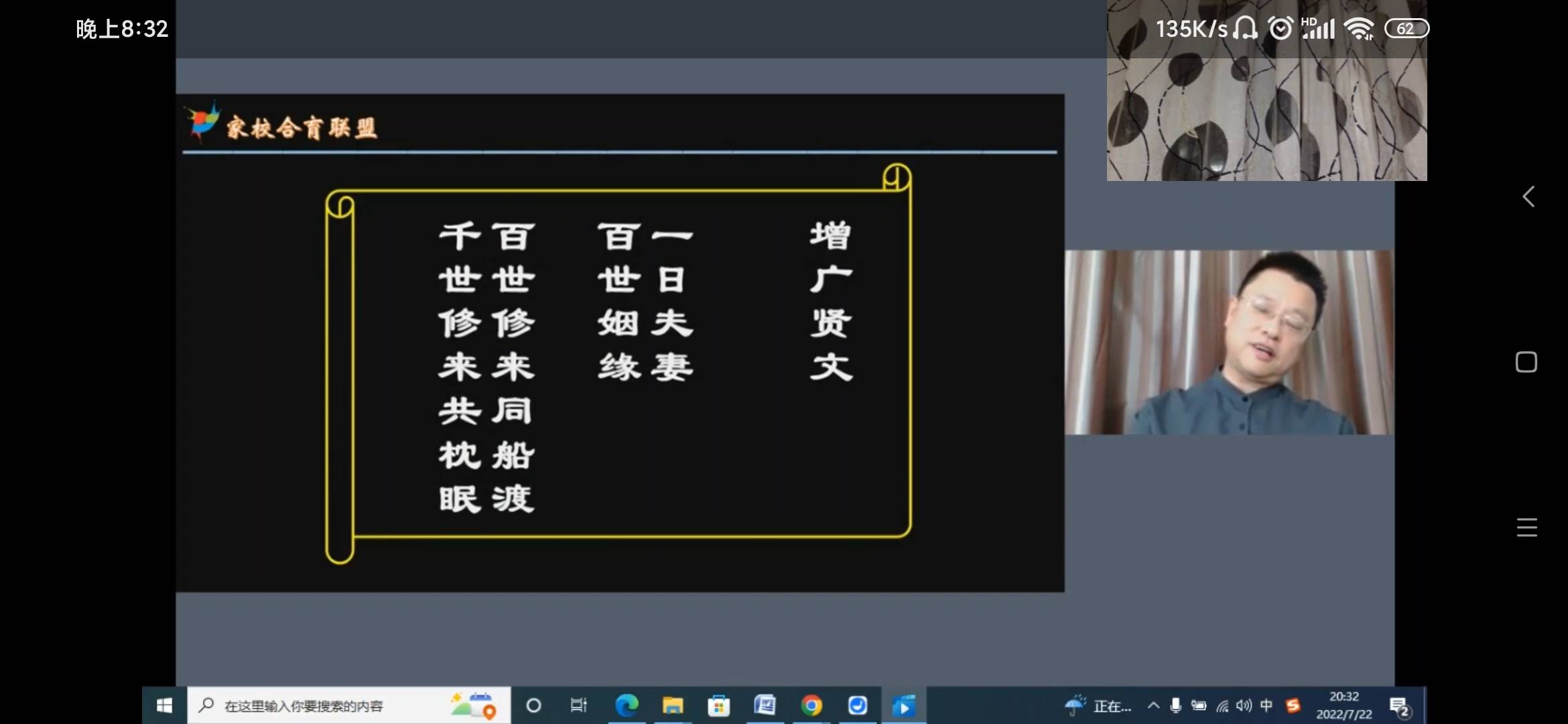The height and width of the screenshot is (724, 1568).
Task: Open Microsoft Edge from the taskbar
Action: 628,705
